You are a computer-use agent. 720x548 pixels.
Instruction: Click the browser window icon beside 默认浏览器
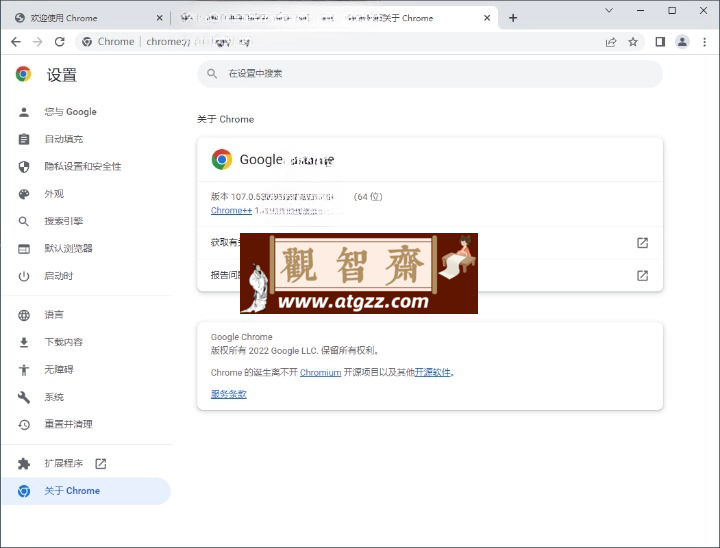click(x=24, y=249)
